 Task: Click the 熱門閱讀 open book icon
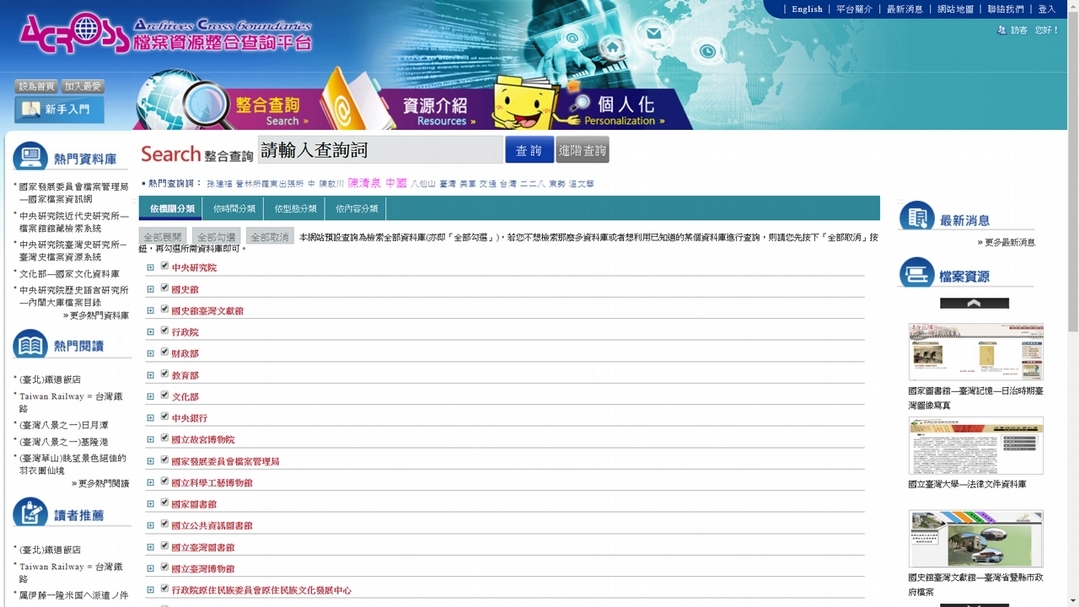coord(30,345)
